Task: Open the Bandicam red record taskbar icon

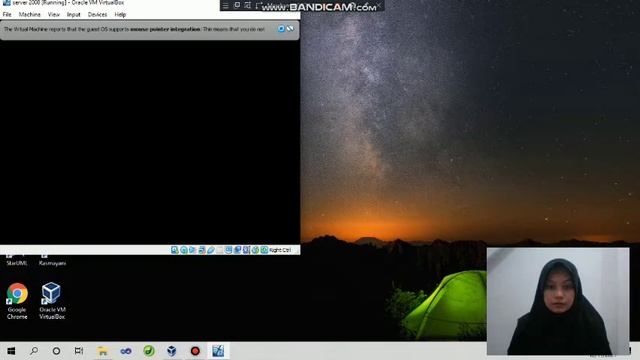Action: [x=195, y=351]
